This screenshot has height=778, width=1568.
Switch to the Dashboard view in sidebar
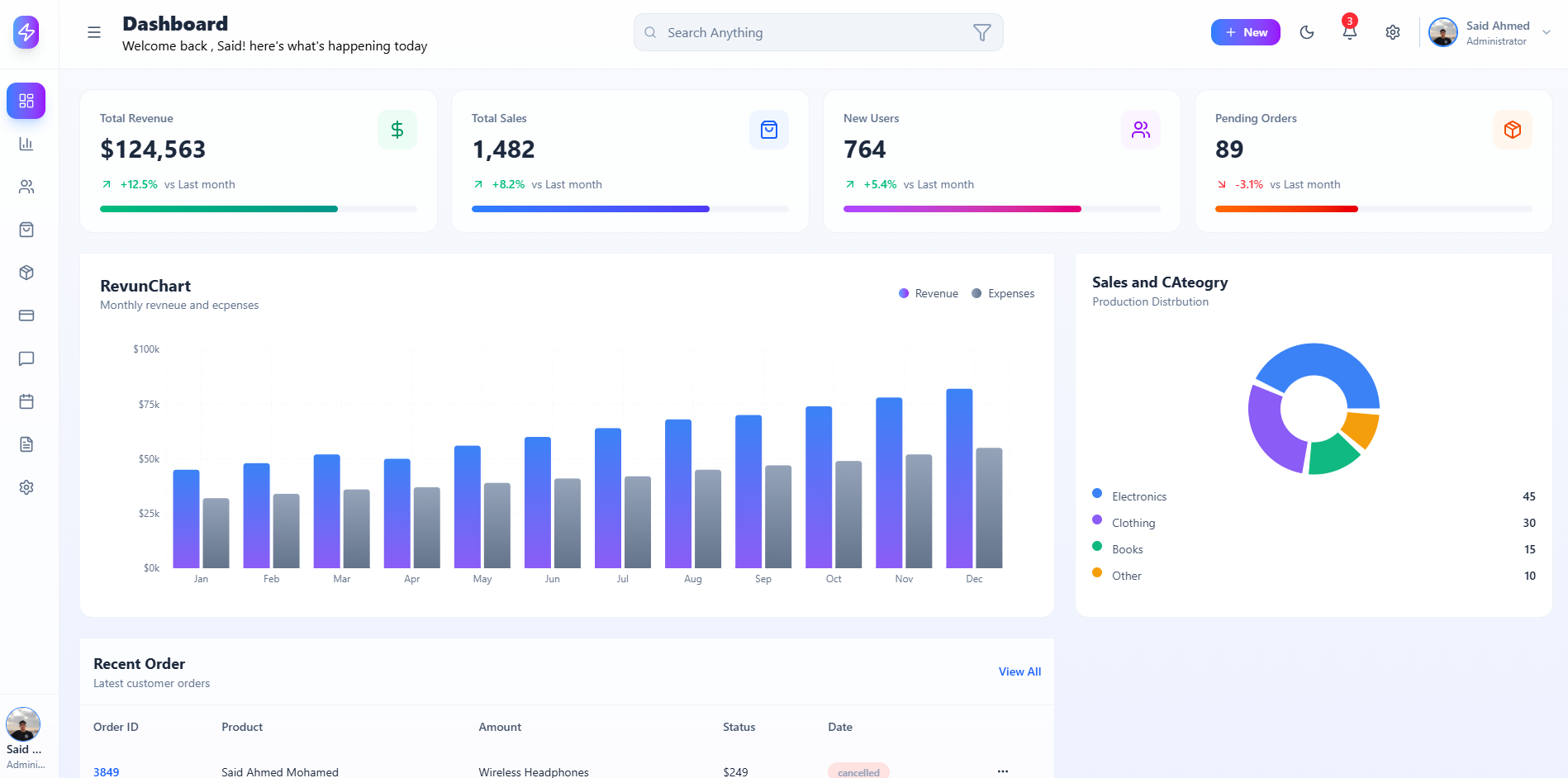26,100
